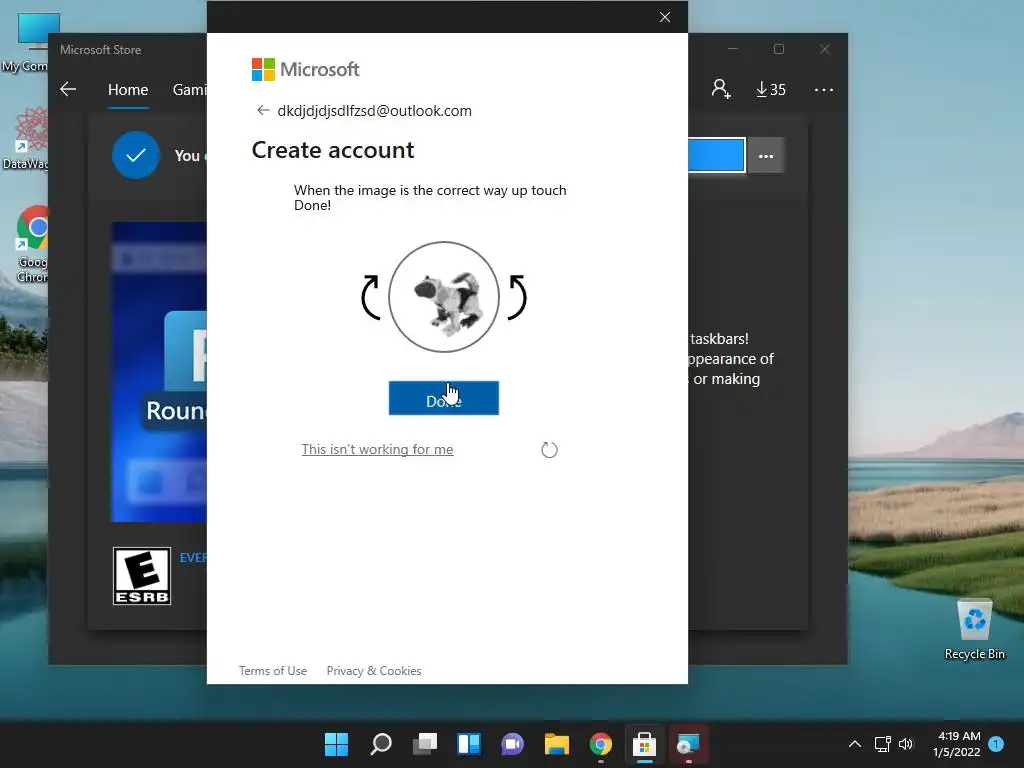Click the blue action button in Microsoft Store page
1024x768 pixels.
coord(716,155)
